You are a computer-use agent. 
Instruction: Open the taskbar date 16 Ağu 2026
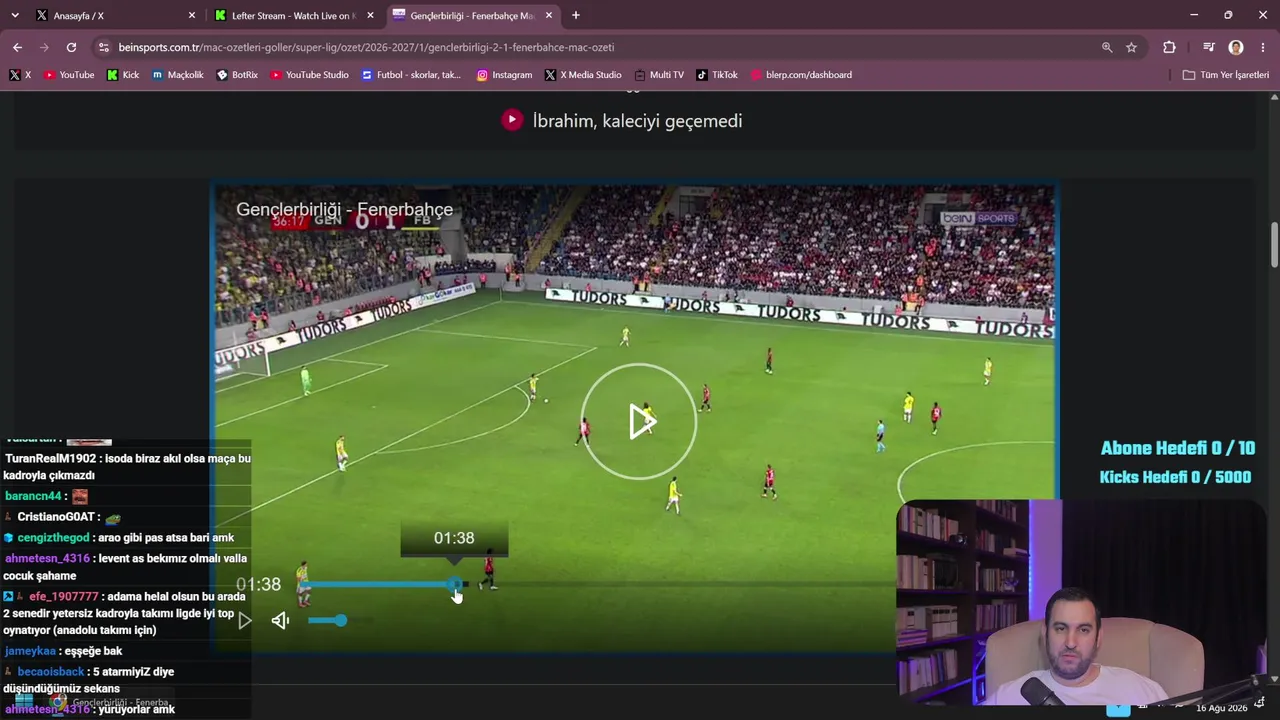tap(1222, 708)
